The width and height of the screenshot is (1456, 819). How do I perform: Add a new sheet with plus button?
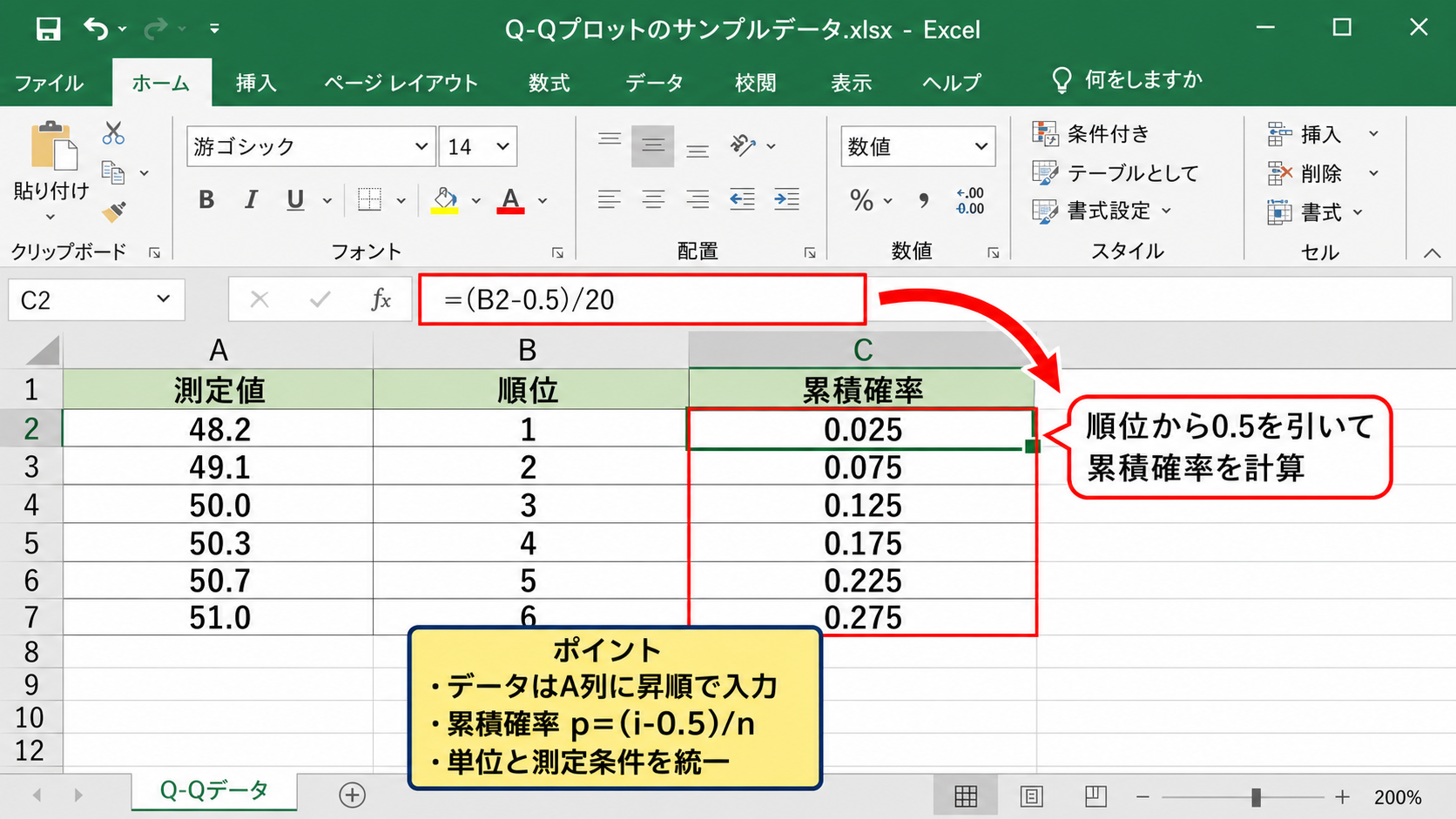(x=352, y=795)
